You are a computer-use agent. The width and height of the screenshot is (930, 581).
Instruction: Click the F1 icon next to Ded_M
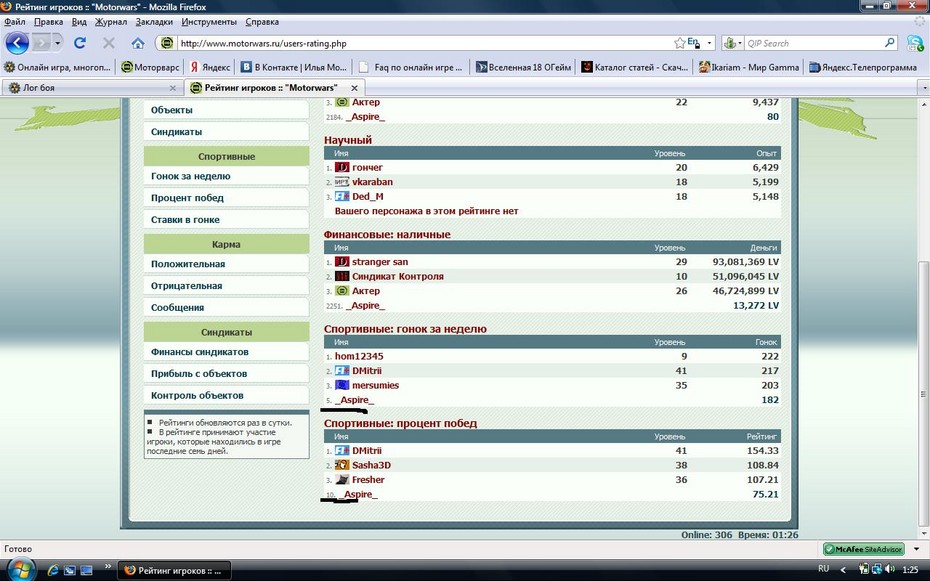pyautogui.click(x=342, y=196)
